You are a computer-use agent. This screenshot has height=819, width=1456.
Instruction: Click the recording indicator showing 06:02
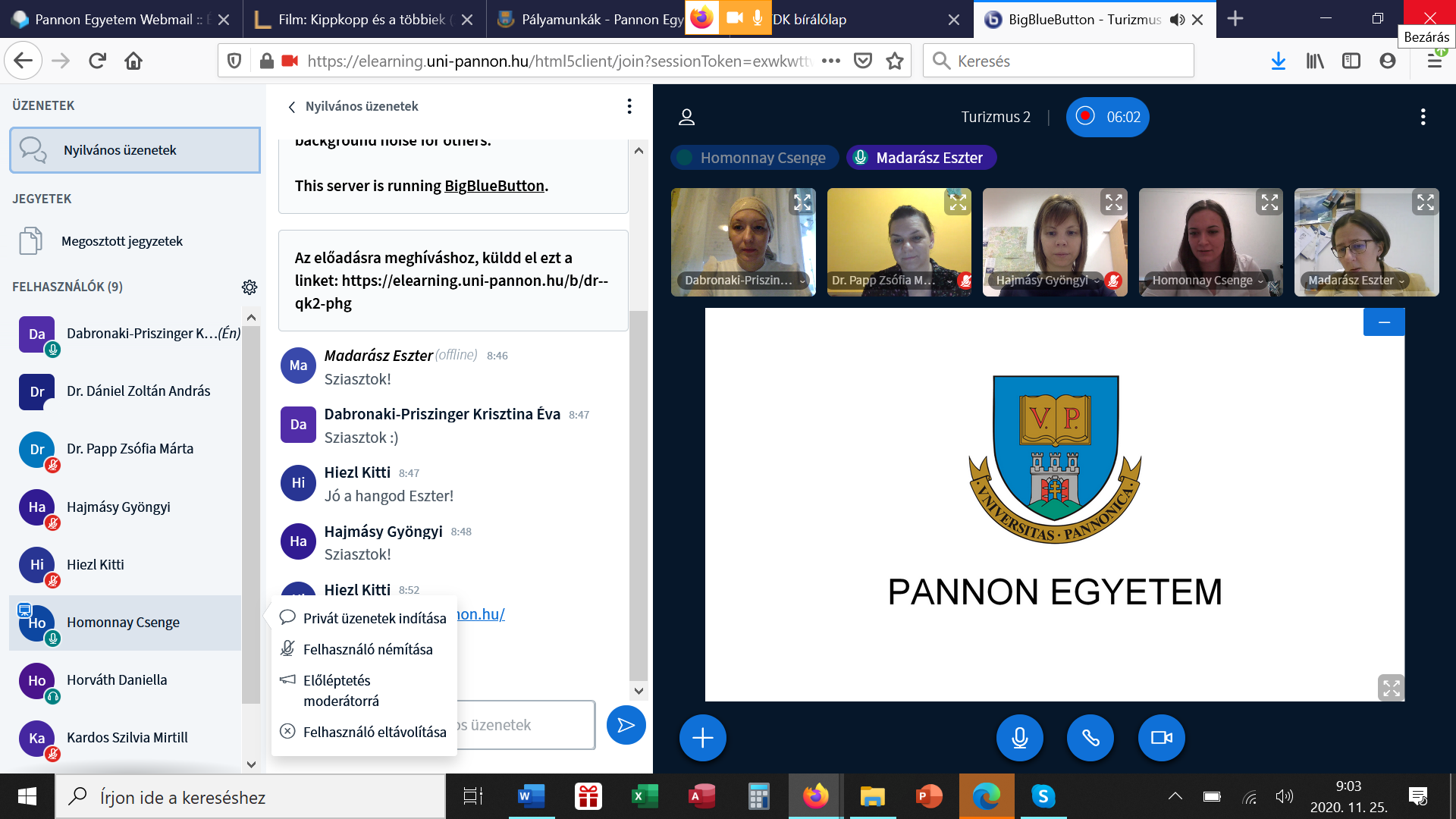[x=1107, y=117]
